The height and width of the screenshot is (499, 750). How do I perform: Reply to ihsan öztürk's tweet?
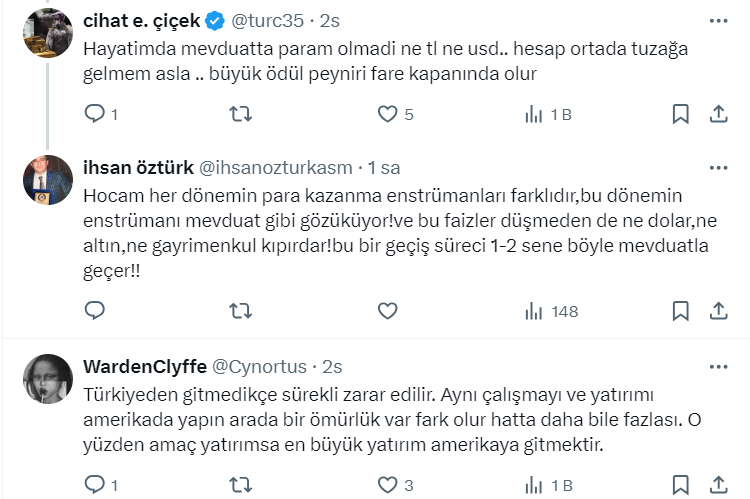click(x=95, y=311)
